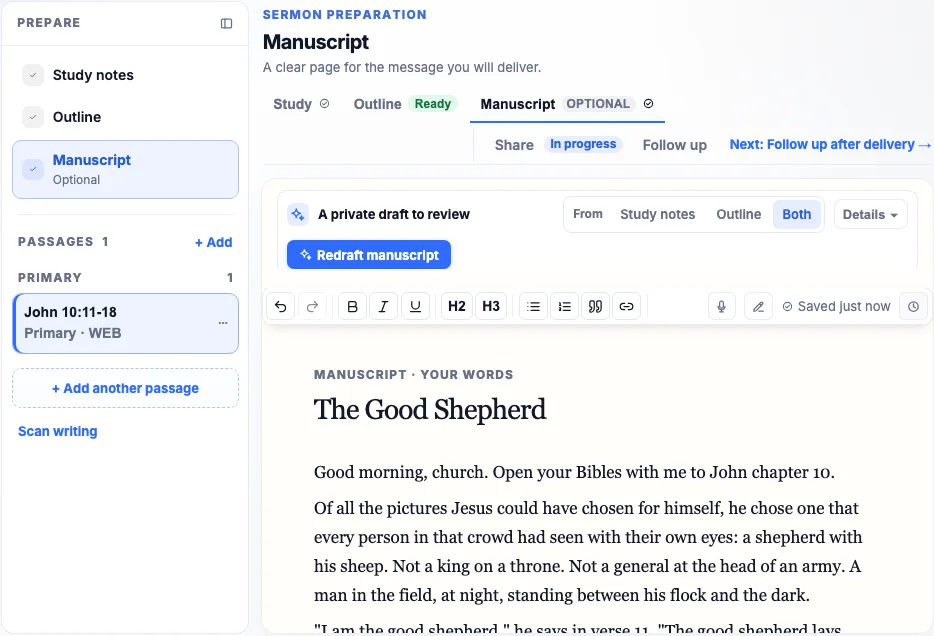The width and height of the screenshot is (934, 636).
Task: Click the Saved just now status
Action: point(836,306)
